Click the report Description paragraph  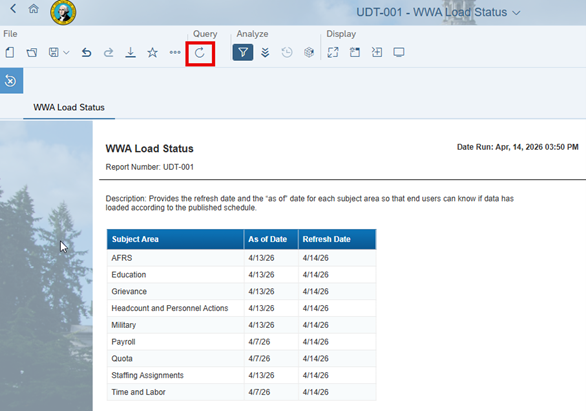pyautogui.click(x=309, y=203)
